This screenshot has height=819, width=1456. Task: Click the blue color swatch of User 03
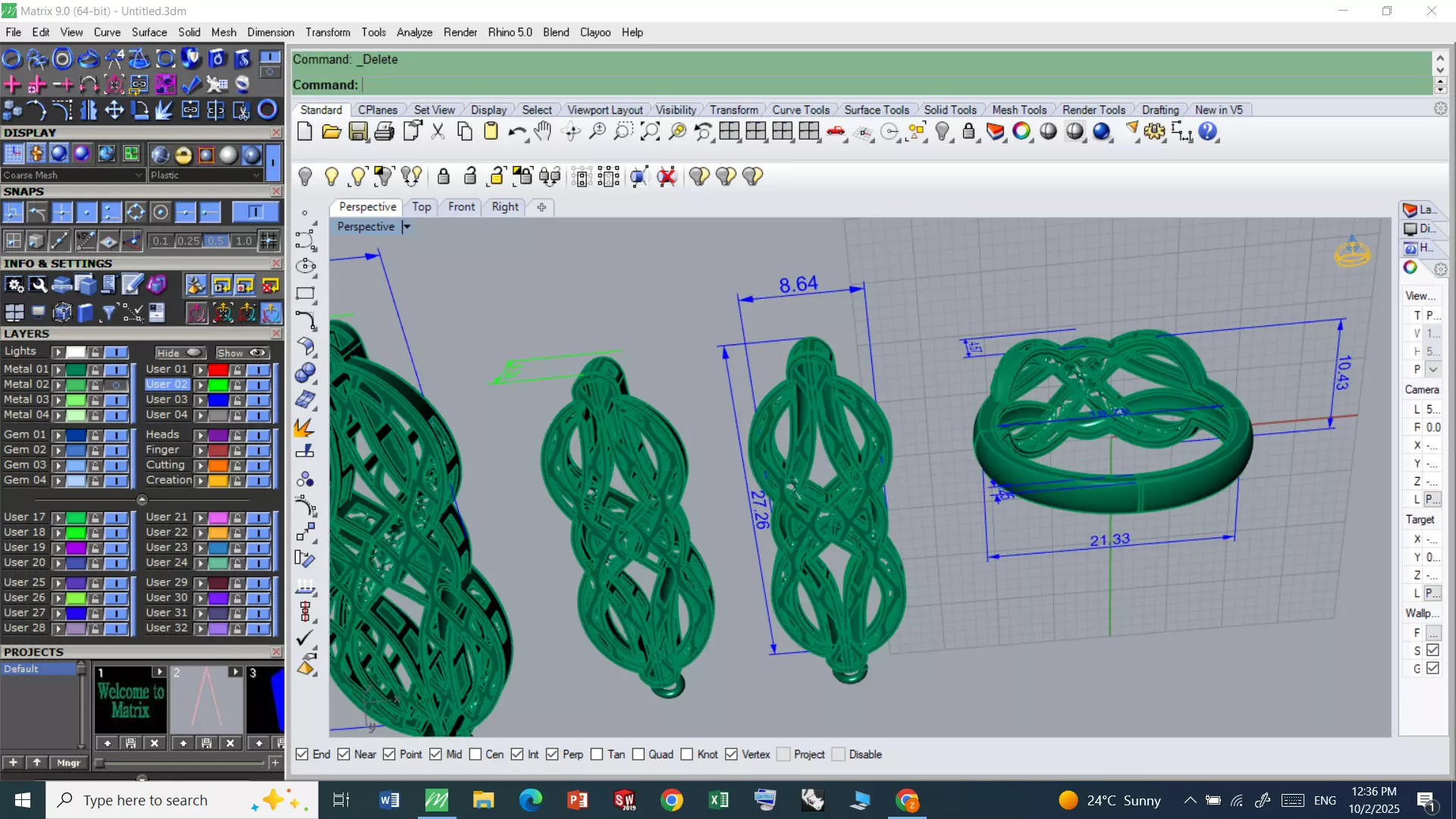[218, 400]
